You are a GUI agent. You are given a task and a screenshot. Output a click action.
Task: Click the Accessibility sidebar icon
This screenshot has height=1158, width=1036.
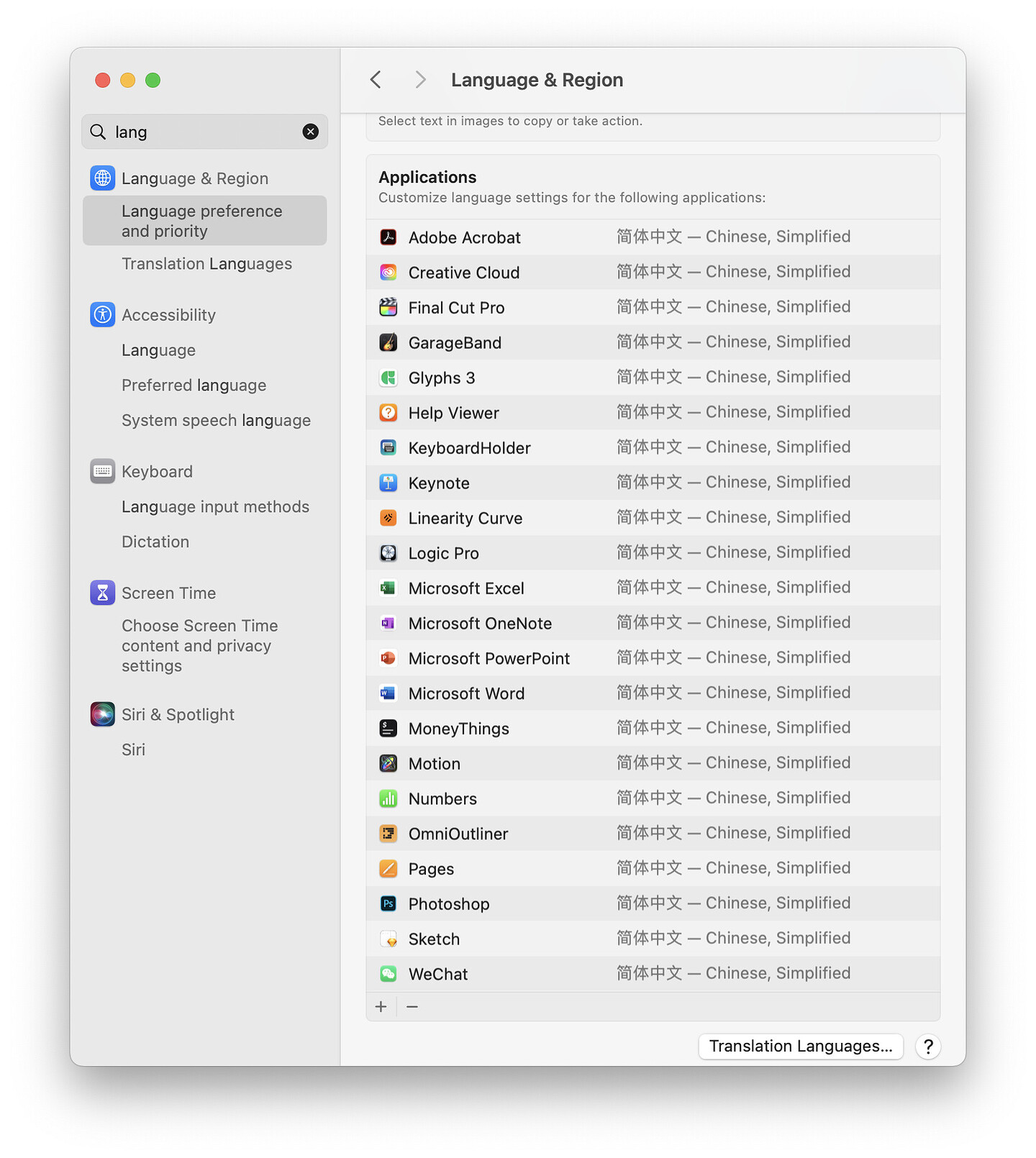pyautogui.click(x=103, y=314)
